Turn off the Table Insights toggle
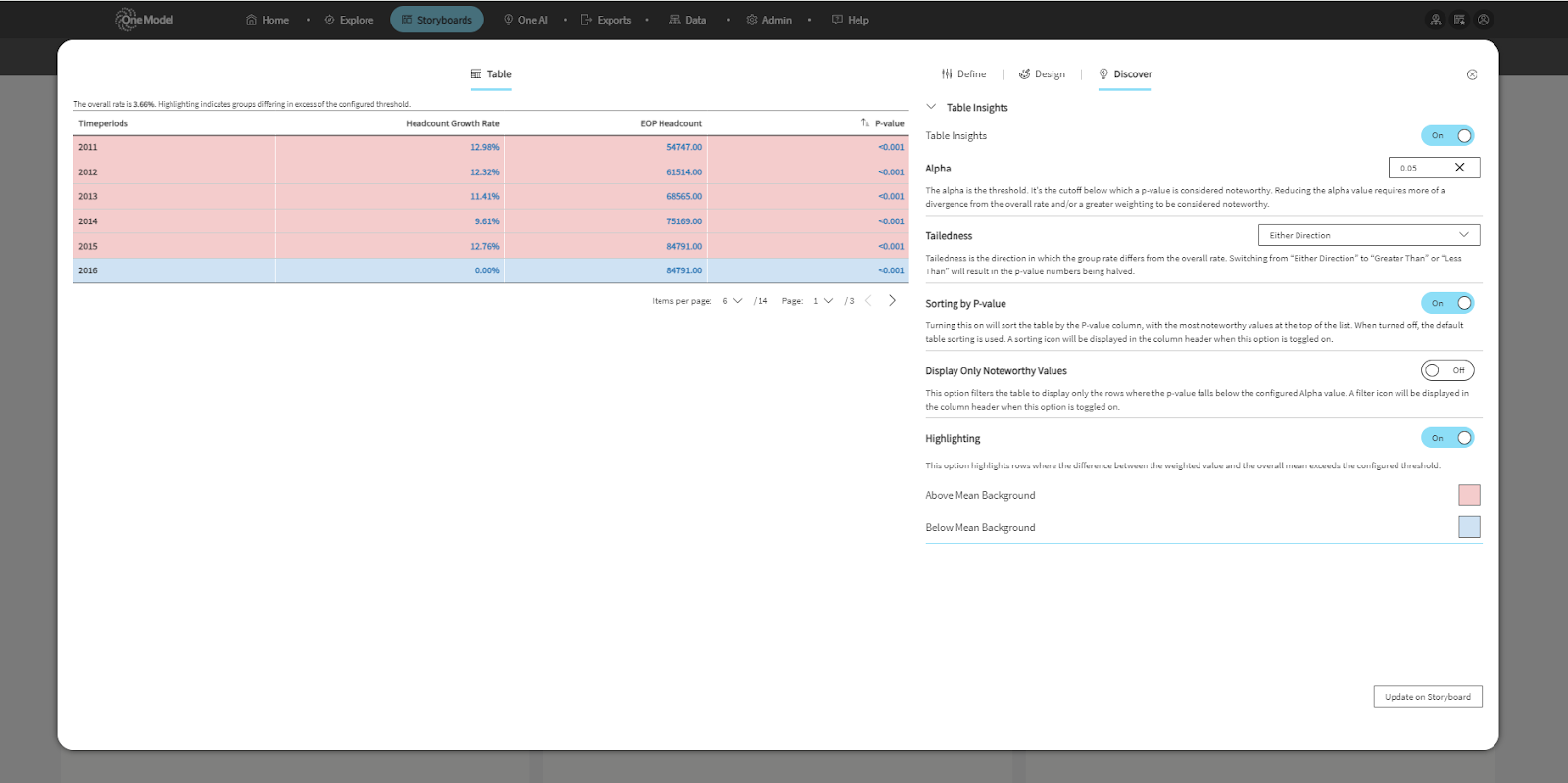This screenshot has height=783, width=1568. coord(1447,136)
